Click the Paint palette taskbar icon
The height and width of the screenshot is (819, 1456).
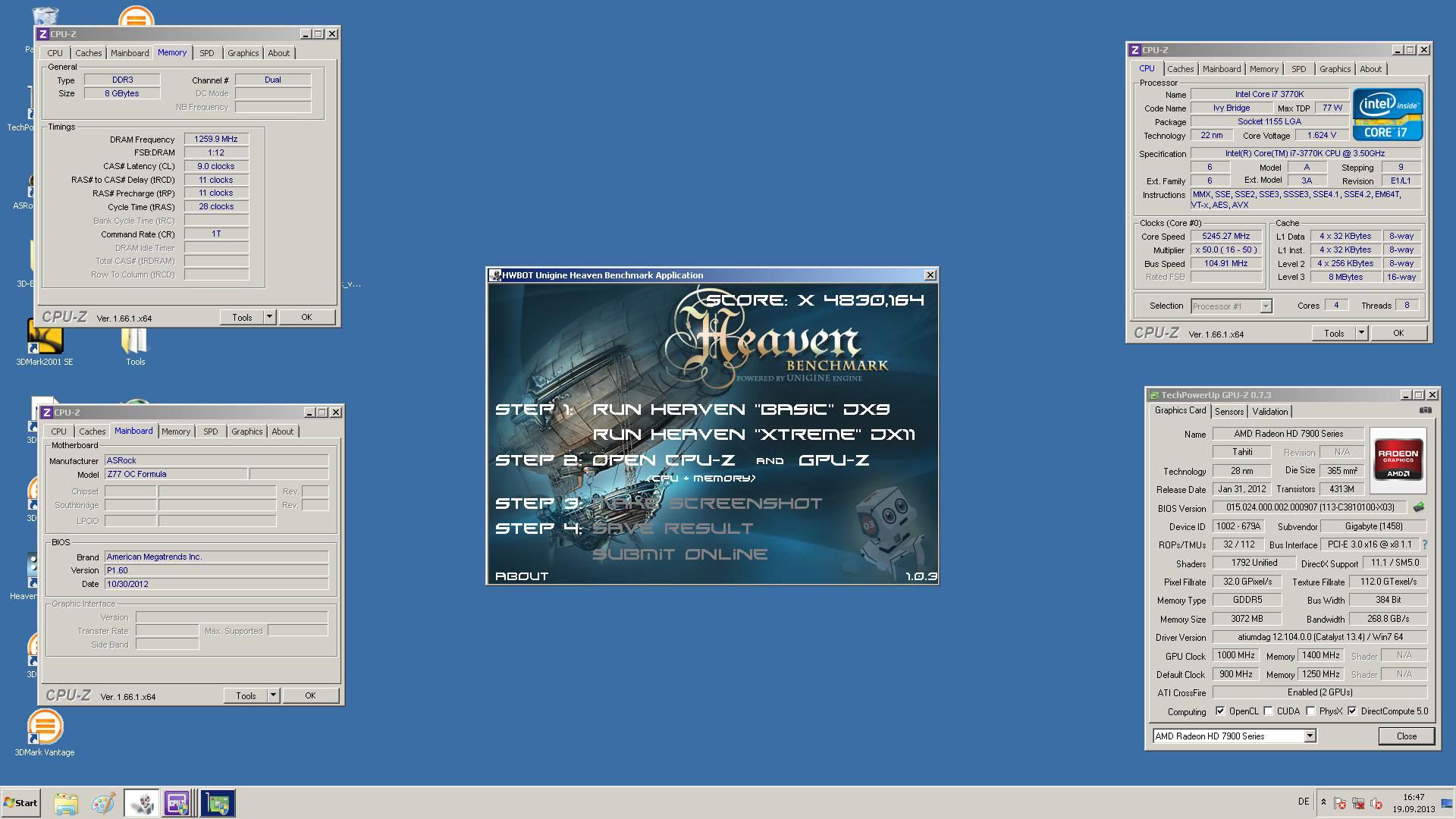pos(103,803)
